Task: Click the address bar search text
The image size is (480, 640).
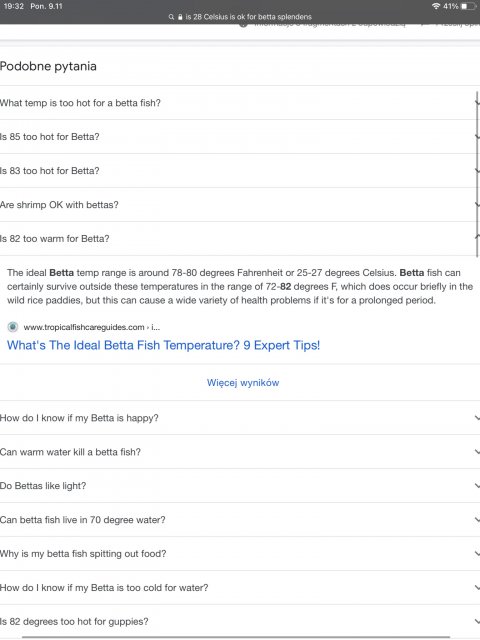Action: tap(249, 17)
